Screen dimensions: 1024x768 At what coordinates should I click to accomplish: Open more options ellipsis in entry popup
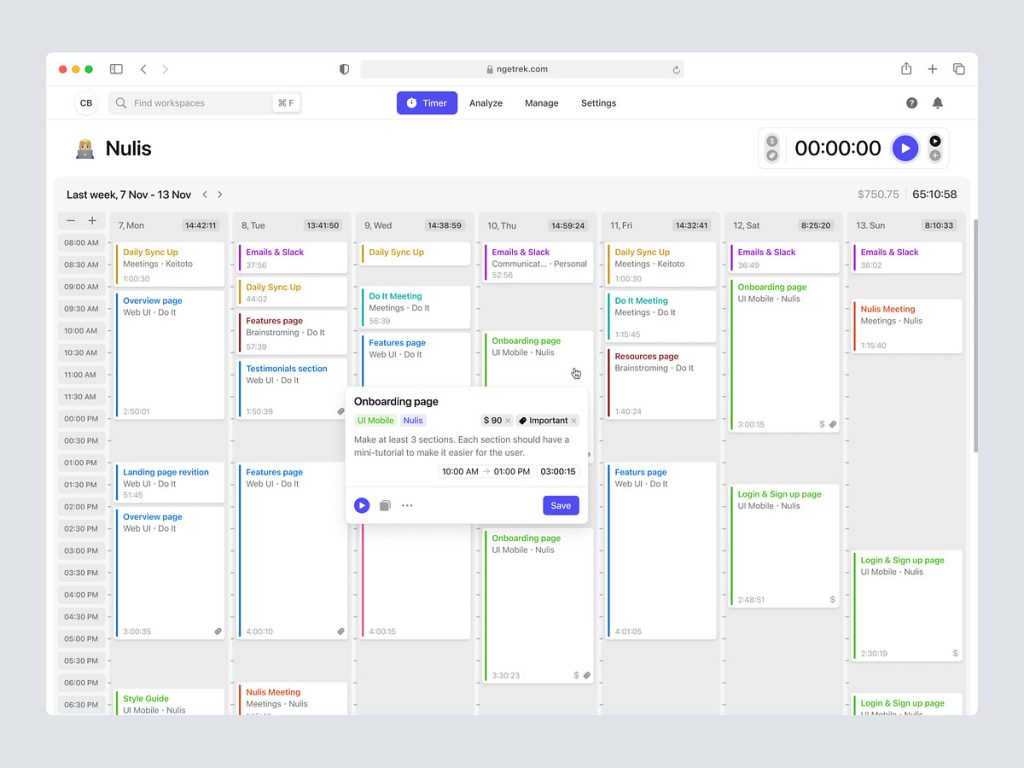click(x=407, y=506)
